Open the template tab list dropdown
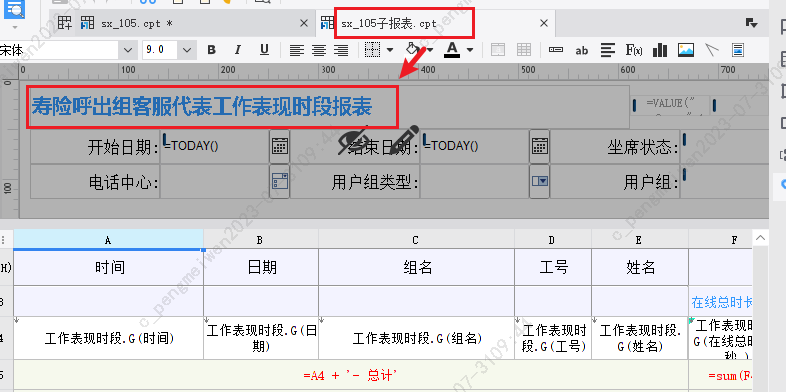This screenshot has width=786, height=392. (750, 23)
